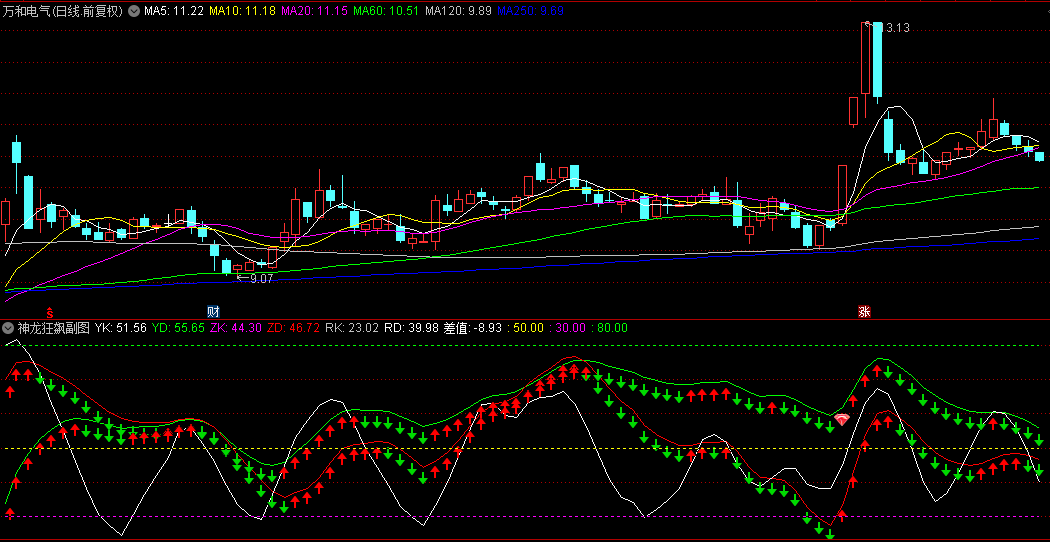1050x542 pixels.
Task: Click the red S signal marker
Action: tap(49, 311)
